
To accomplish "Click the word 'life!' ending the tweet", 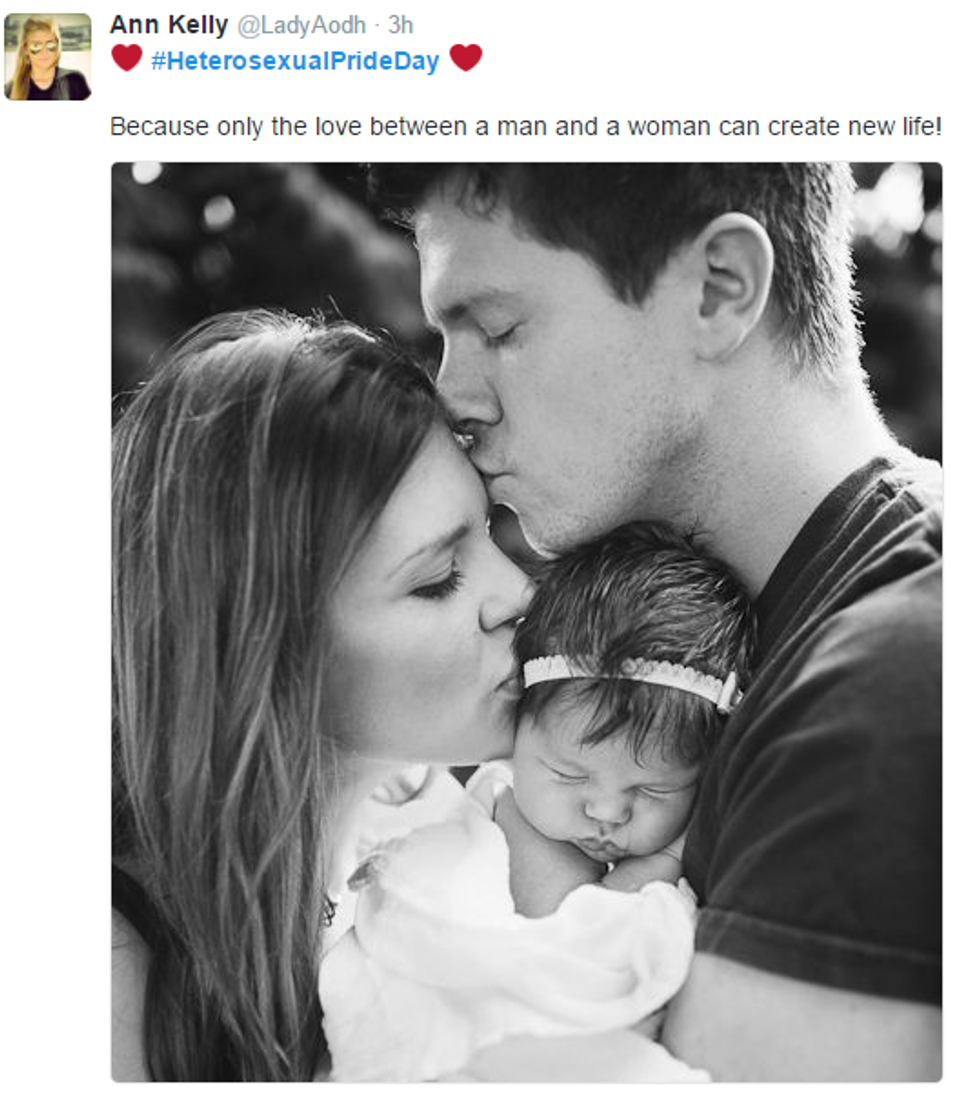I will pos(922,126).
